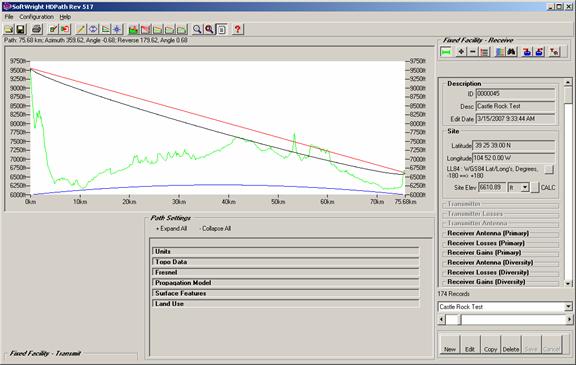
Task: Click the record navigation slider thumb
Action: (x=453, y=320)
